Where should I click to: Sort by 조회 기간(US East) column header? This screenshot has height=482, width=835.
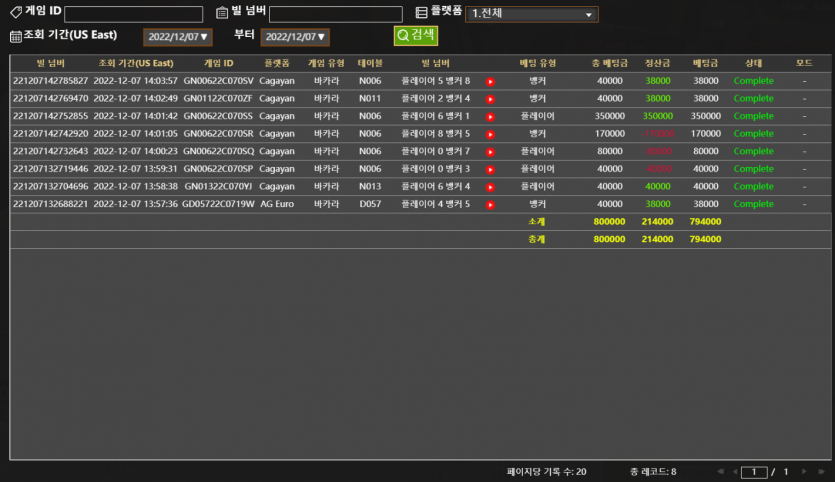point(136,63)
